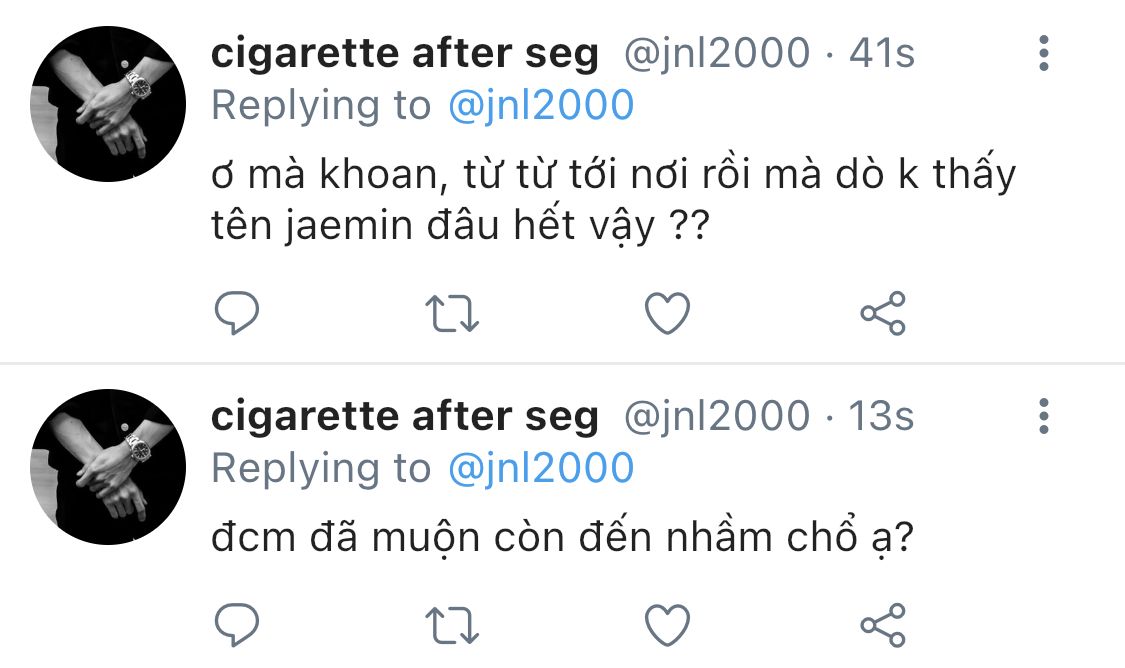Share the second tweet posted 13s ago
This screenshot has height=668, width=1125.
[x=883, y=626]
